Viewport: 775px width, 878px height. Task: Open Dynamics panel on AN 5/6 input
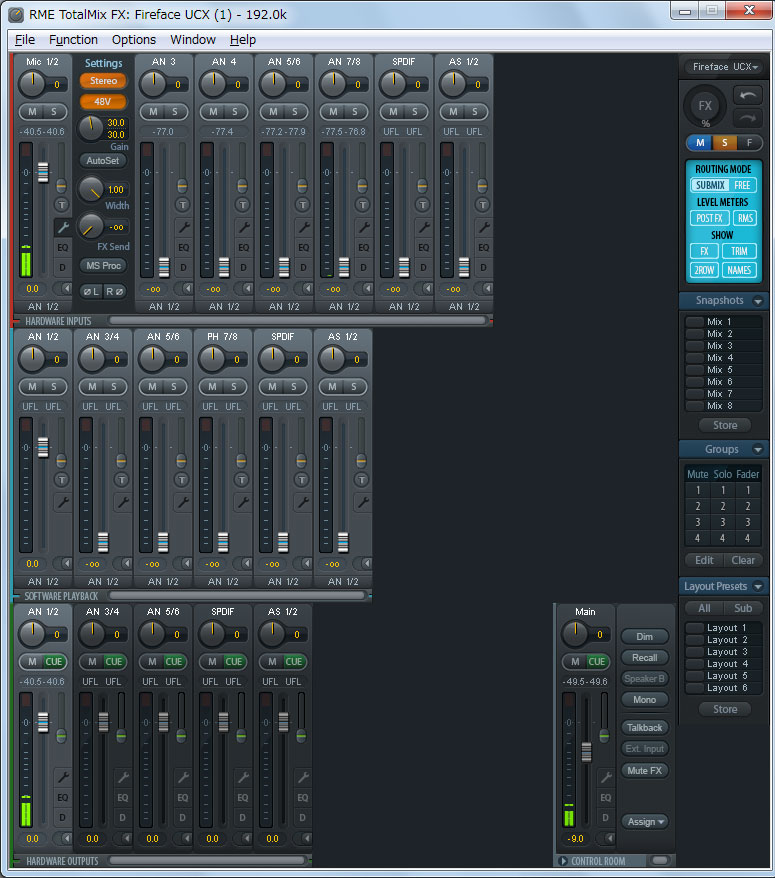[303, 267]
